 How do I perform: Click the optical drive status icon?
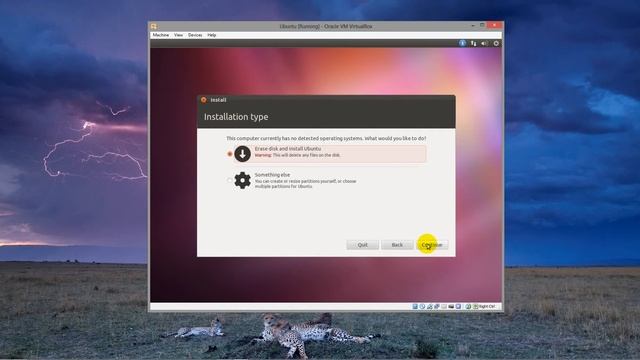pos(422,306)
